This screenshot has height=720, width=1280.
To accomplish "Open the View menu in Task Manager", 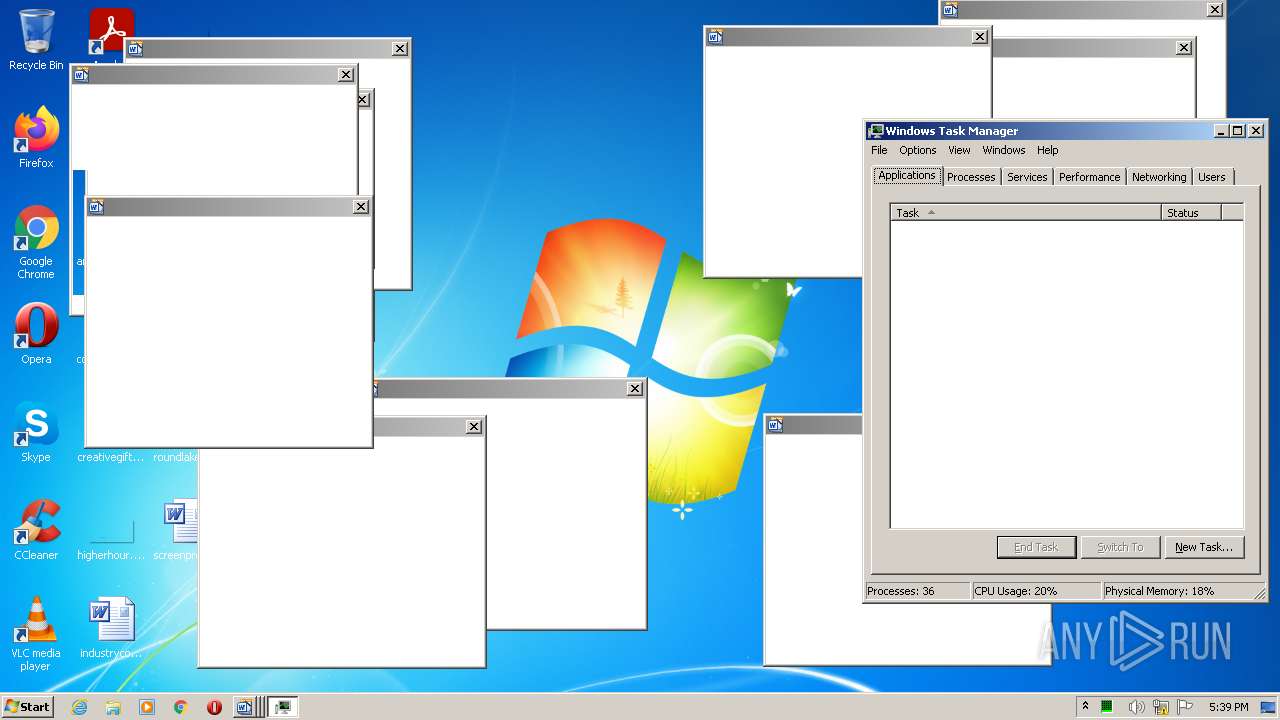I will [959, 150].
